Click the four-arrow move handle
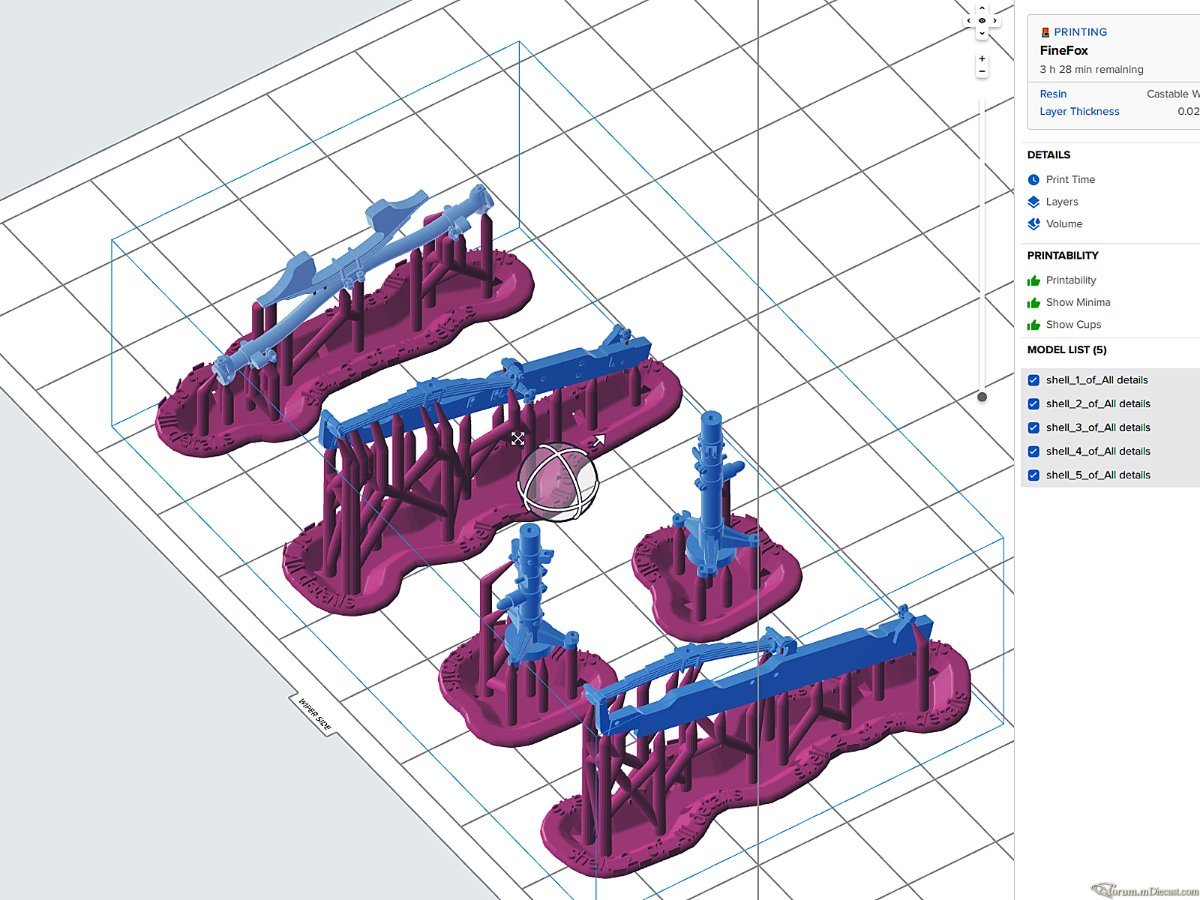 (x=518, y=439)
